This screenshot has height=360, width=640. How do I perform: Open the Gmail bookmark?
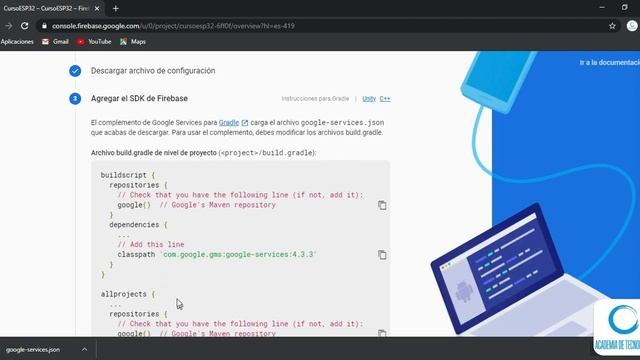tap(56, 42)
